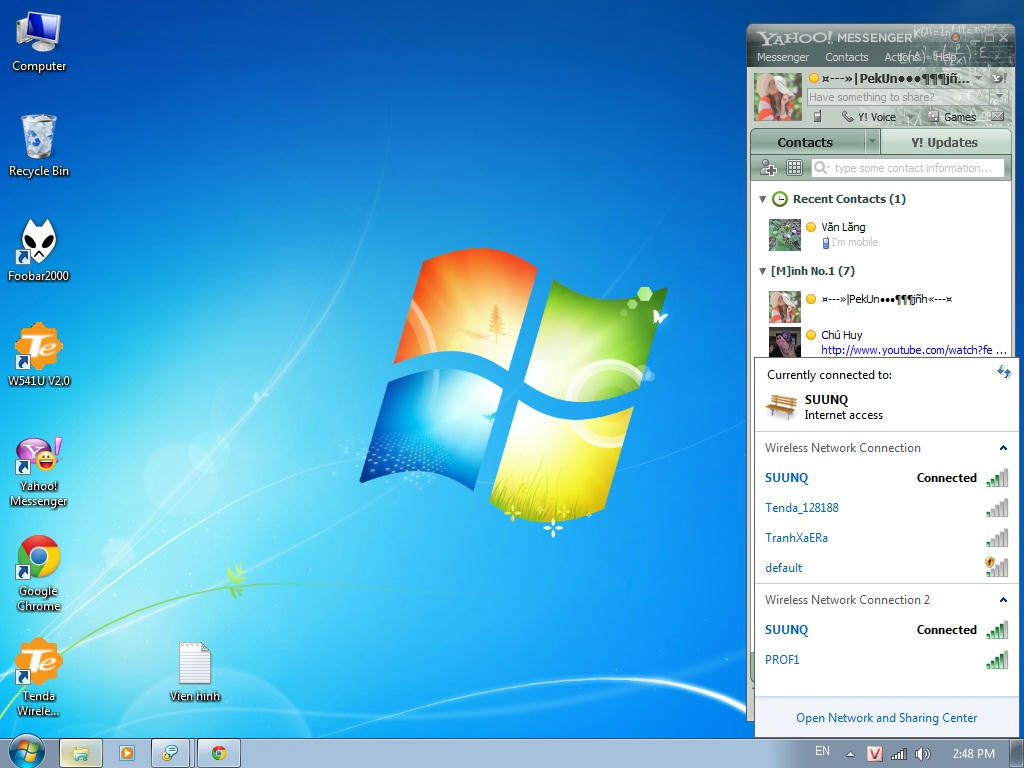Click the Games button
Screen dimensions: 1024x768
coord(952,117)
